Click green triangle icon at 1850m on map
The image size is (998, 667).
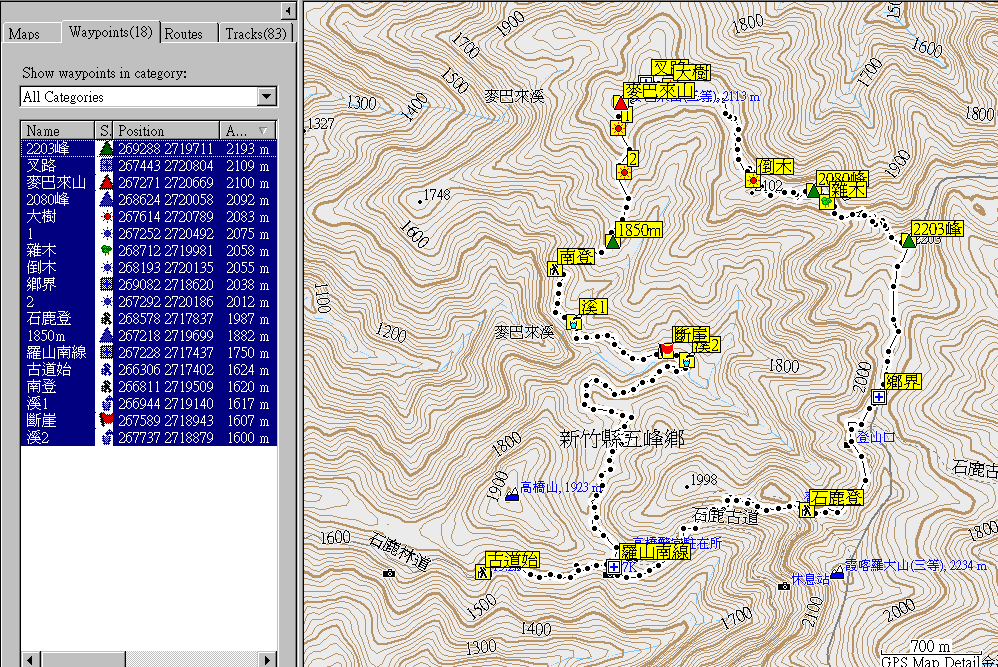pyautogui.click(x=612, y=242)
